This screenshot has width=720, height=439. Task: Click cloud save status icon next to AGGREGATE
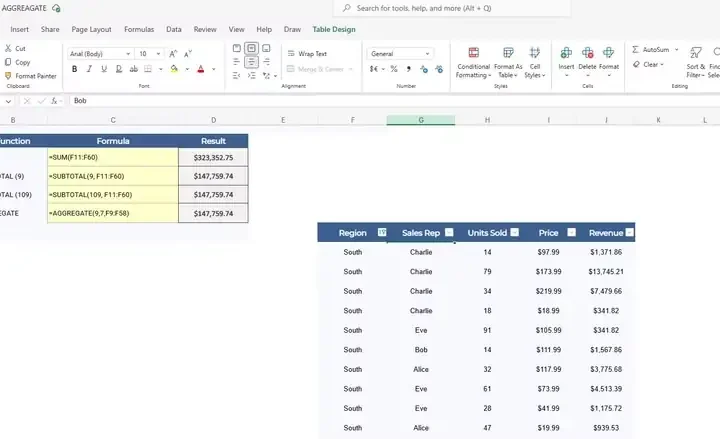56,8
